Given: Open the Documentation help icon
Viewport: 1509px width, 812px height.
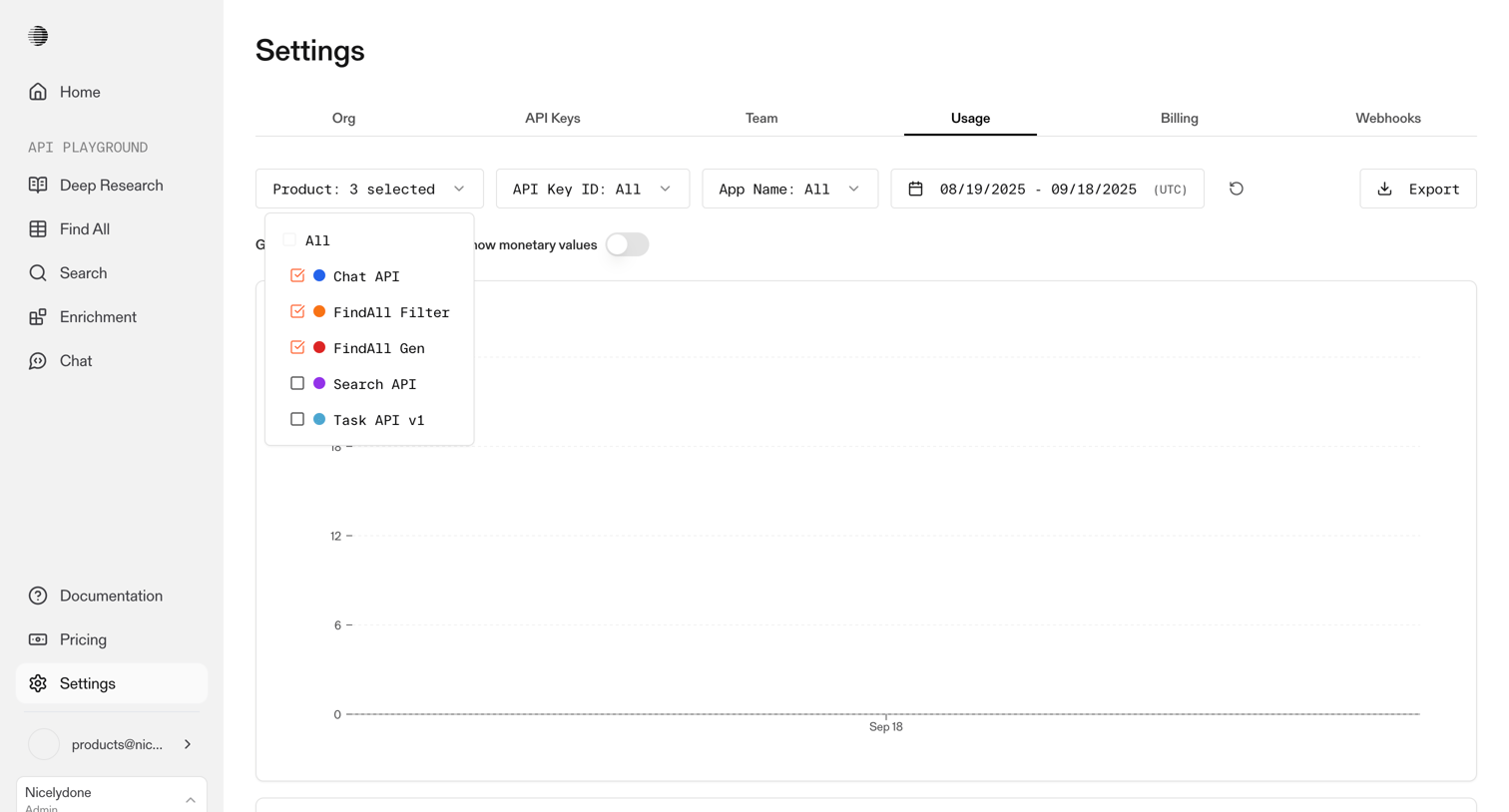Looking at the screenshot, I should pyautogui.click(x=38, y=596).
